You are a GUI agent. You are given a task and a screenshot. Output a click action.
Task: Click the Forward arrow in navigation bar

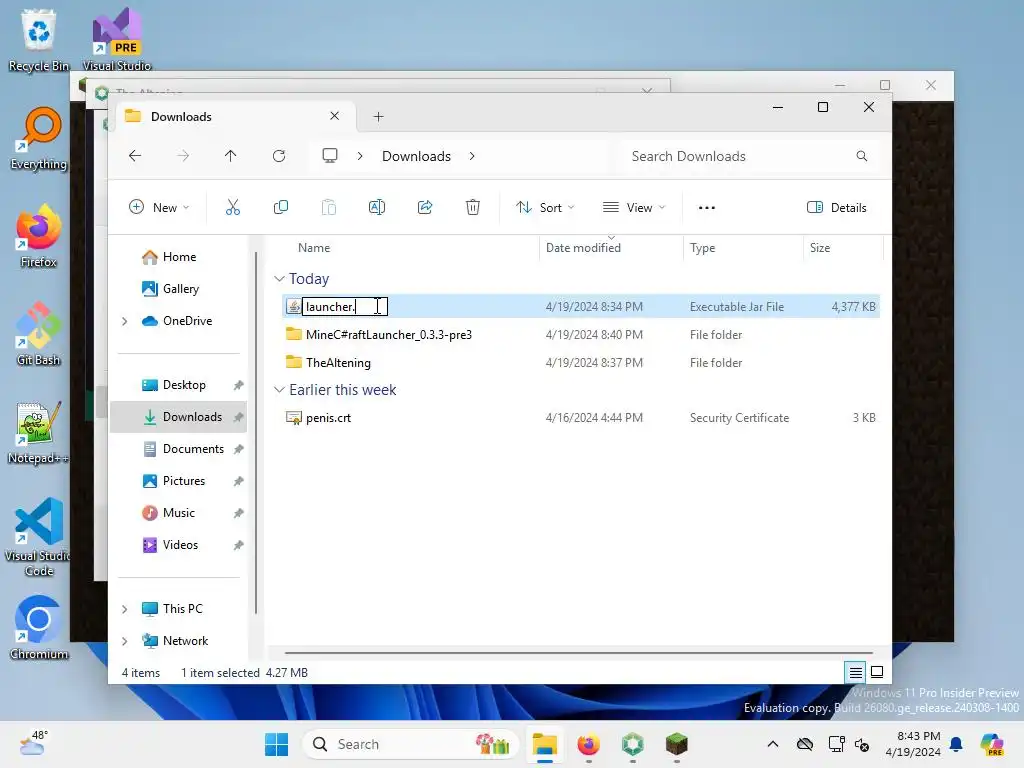tap(183, 156)
